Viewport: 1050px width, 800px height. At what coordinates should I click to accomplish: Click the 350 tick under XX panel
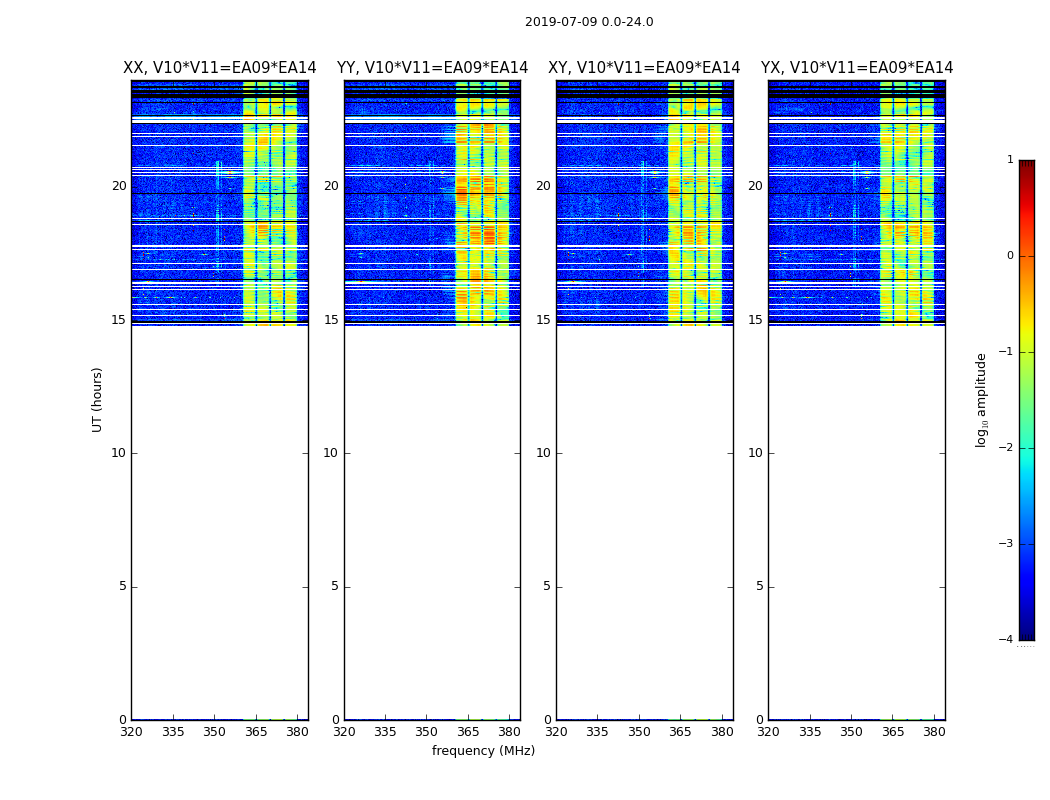pyautogui.click(x=214, y=732)
